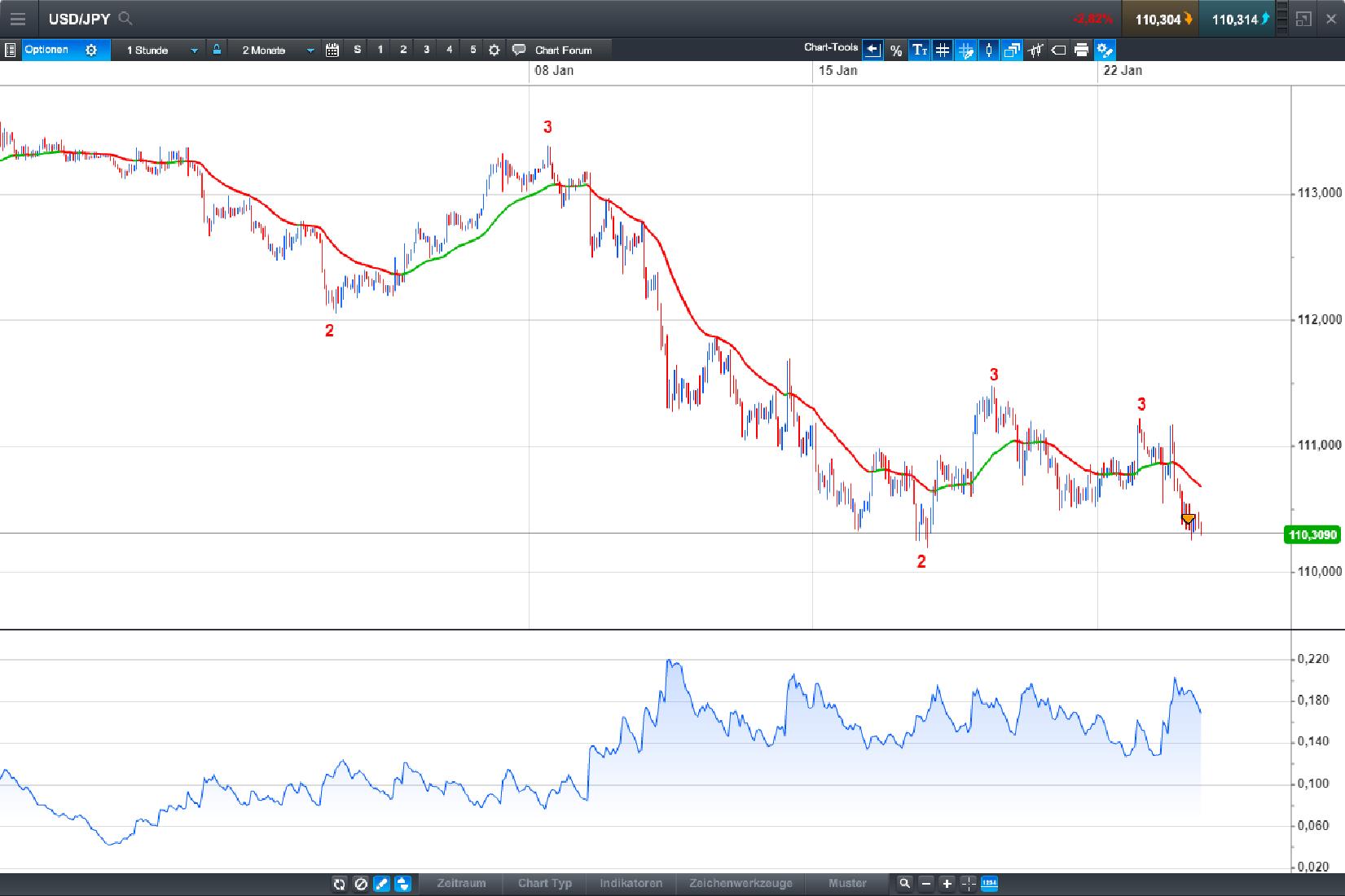Image resolution: width=1345 pixels, height=896 pixels.
Task: Open the chart percentage scale tool
Action: tap(896, 50)
